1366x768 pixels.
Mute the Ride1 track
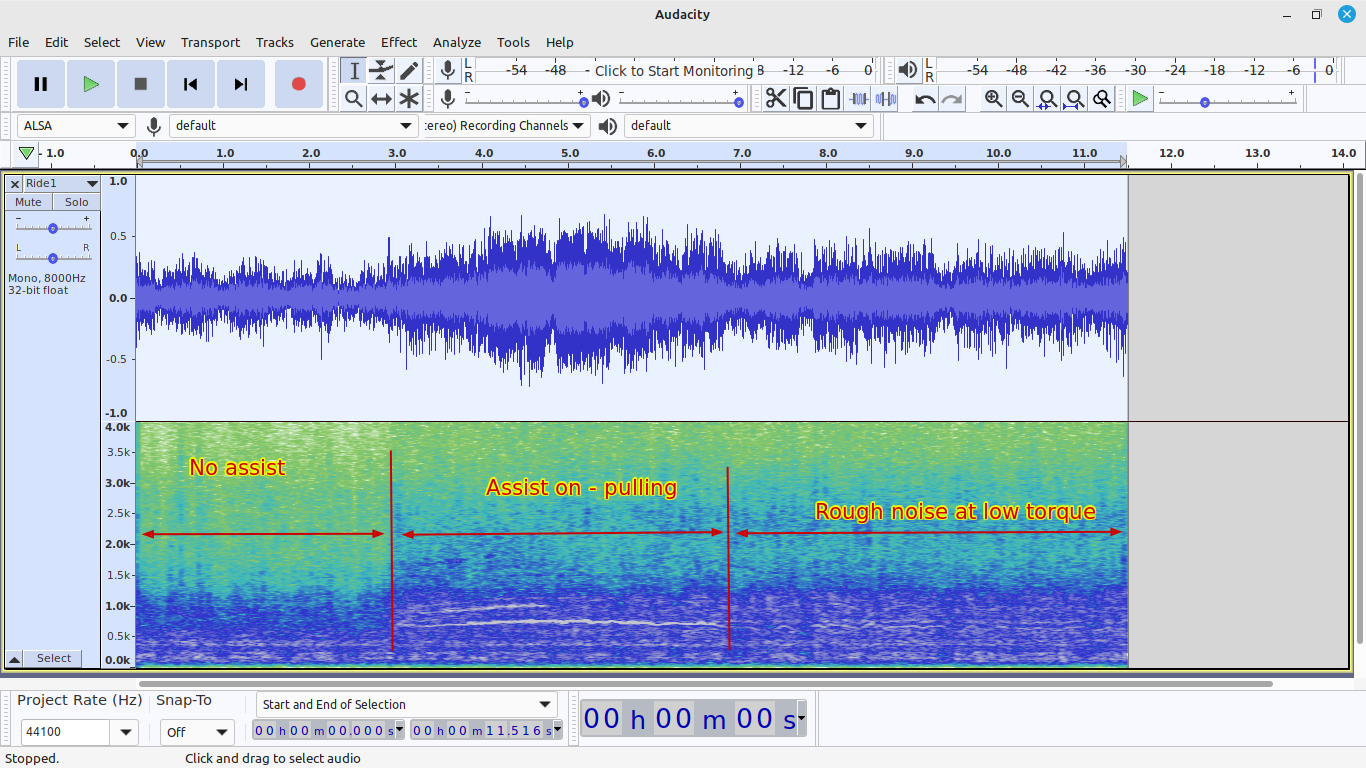[x=28, y=202]
